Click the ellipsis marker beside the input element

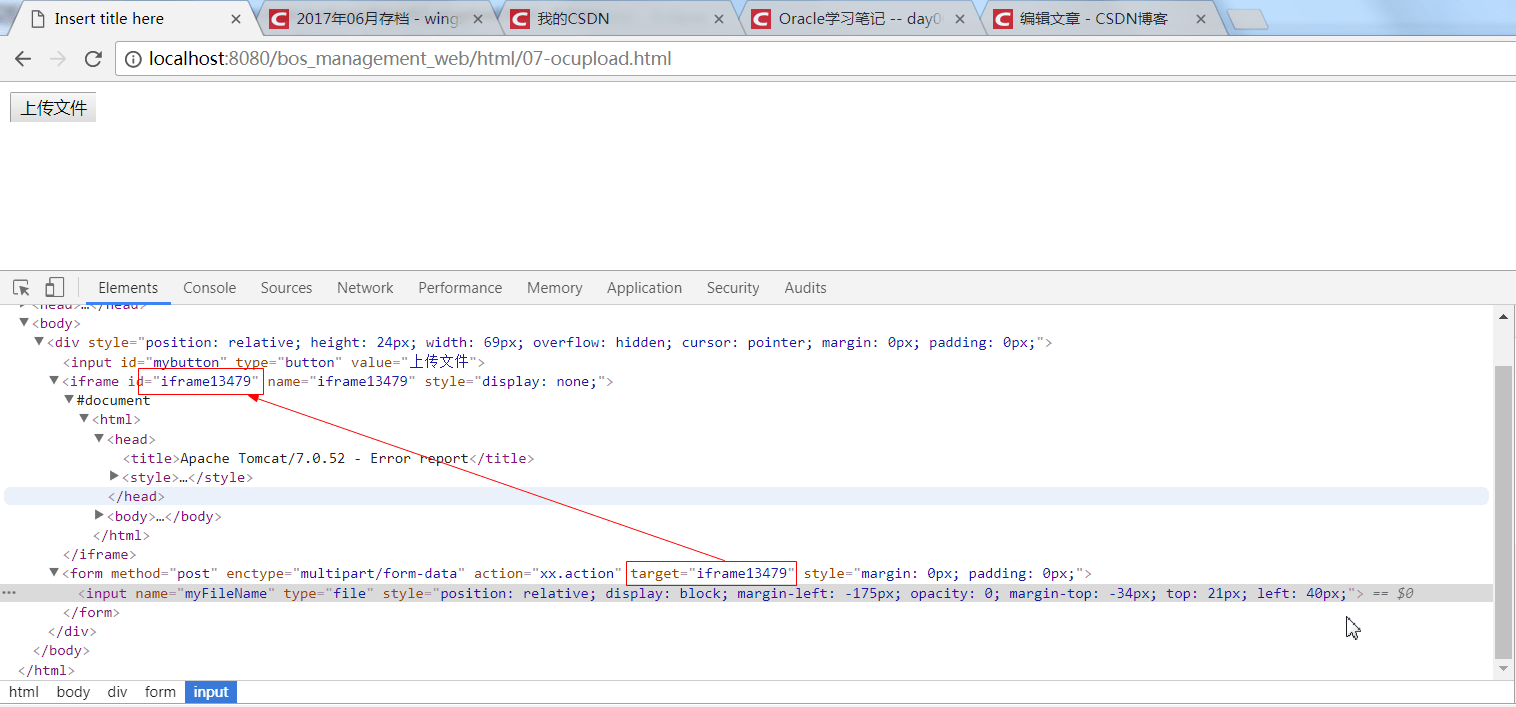click(9, 593)
